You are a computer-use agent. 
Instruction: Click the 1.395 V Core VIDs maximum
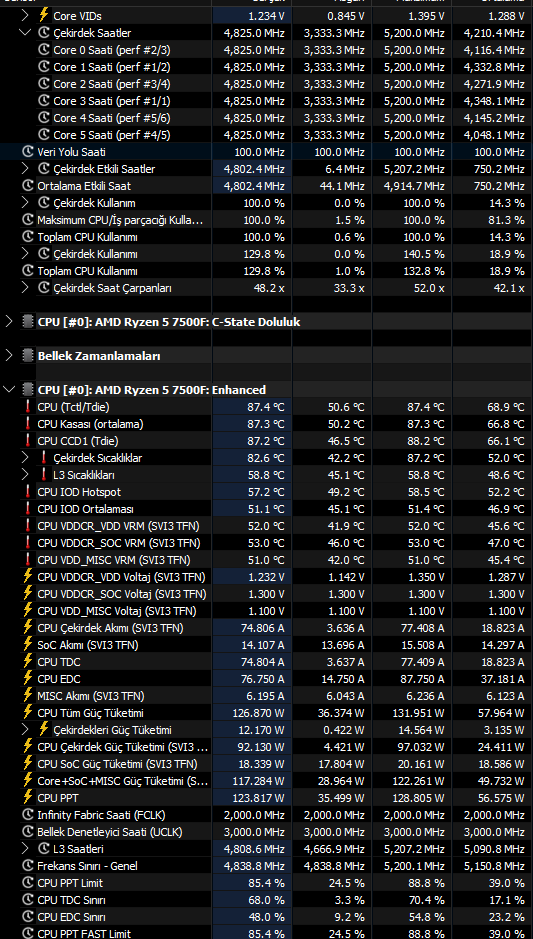[x=426, y=15]
